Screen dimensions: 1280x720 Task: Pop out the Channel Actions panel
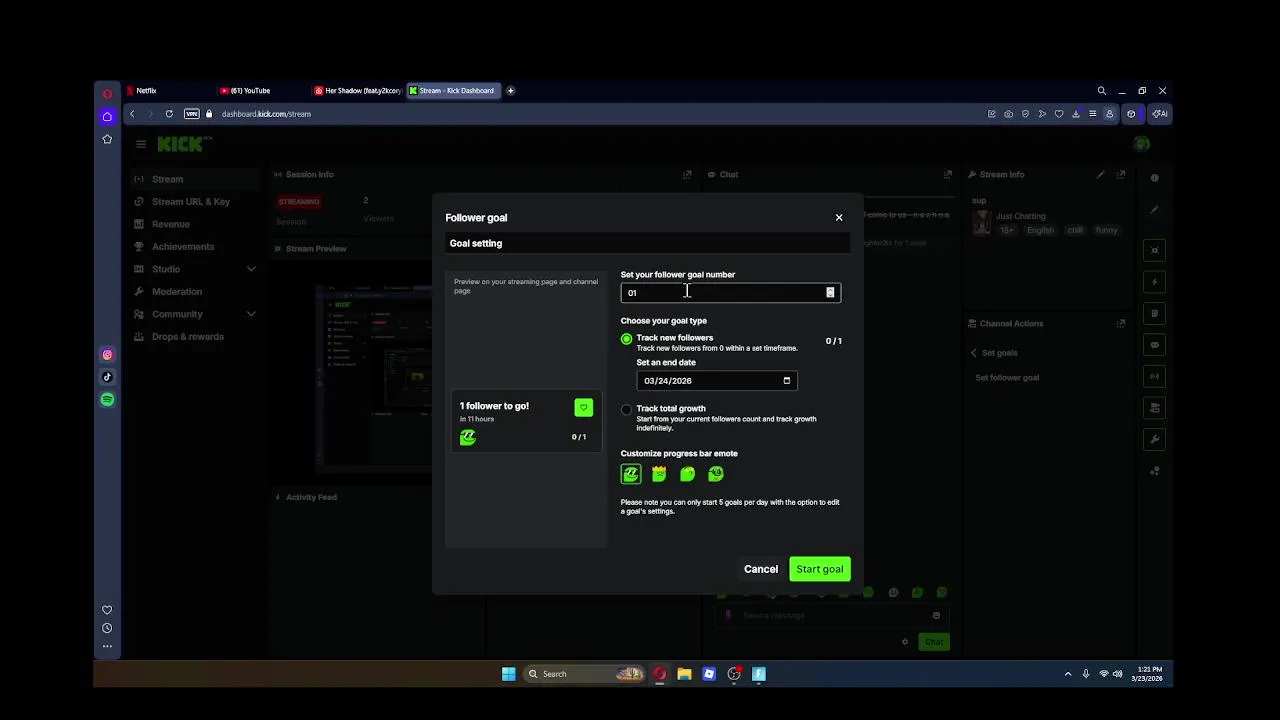[x=1121, y=324]
